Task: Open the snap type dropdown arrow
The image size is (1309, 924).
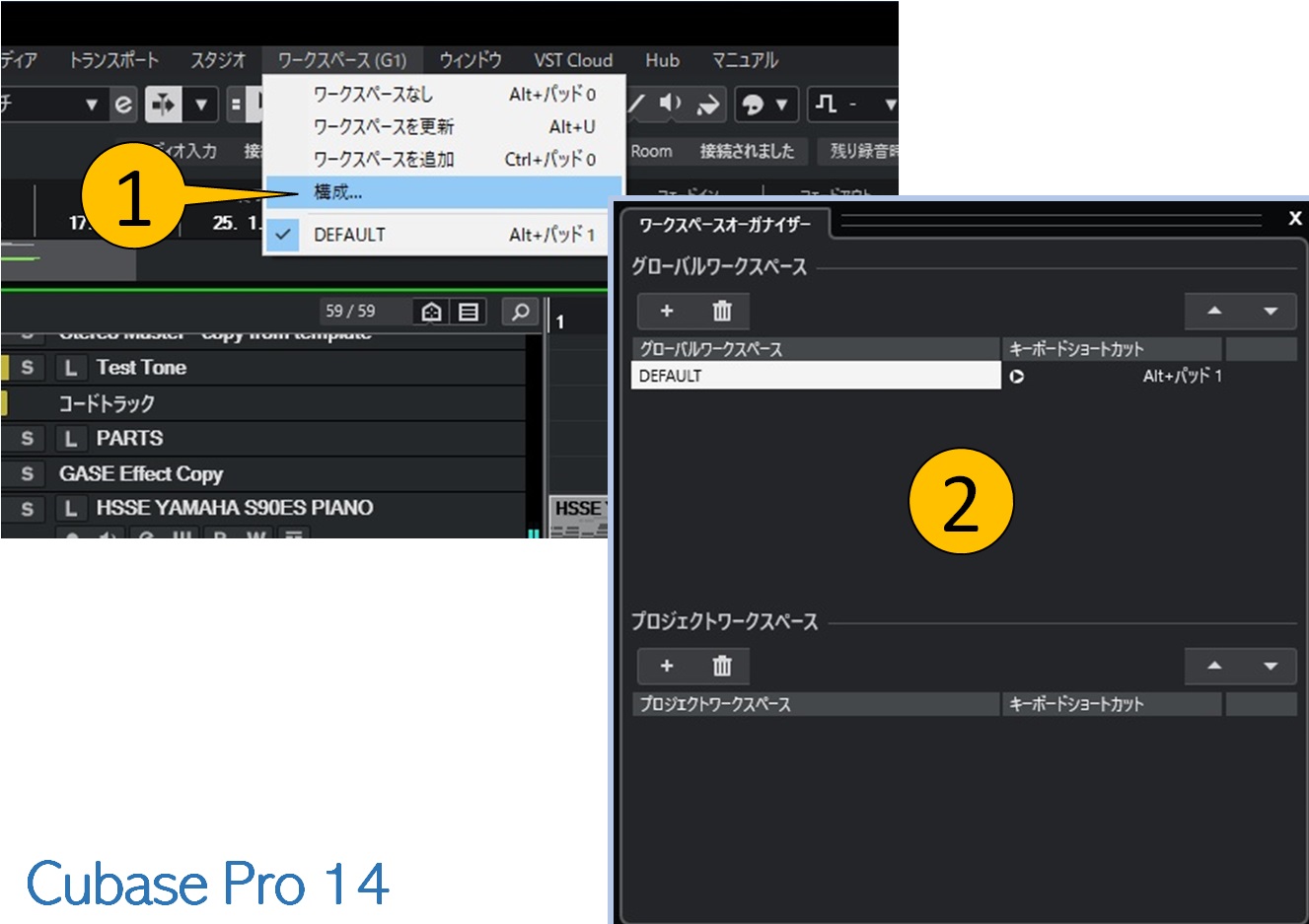Action: tap(782, 104)
